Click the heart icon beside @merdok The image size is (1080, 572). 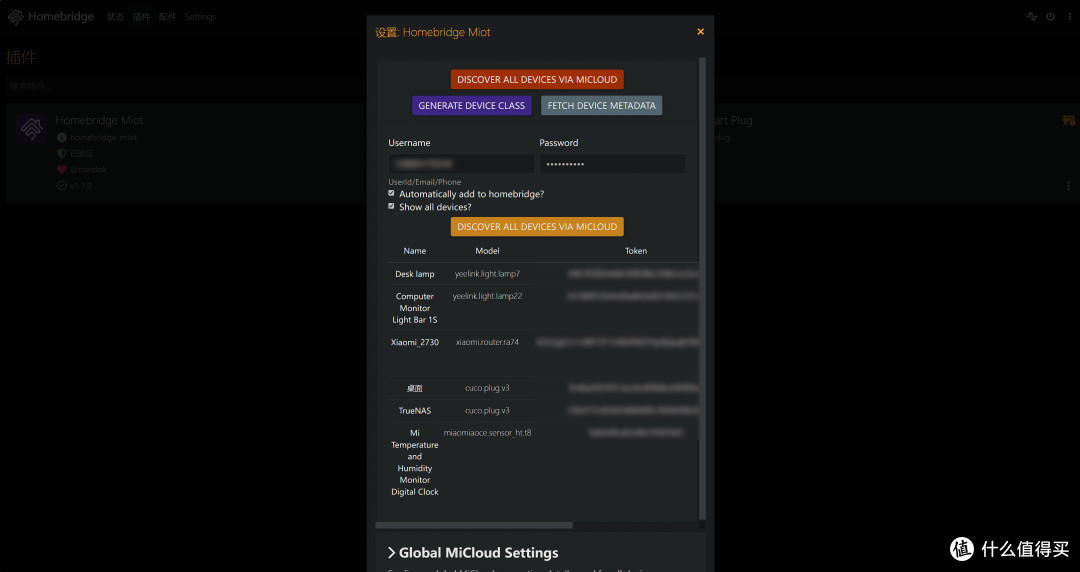[x=61, y=170]
